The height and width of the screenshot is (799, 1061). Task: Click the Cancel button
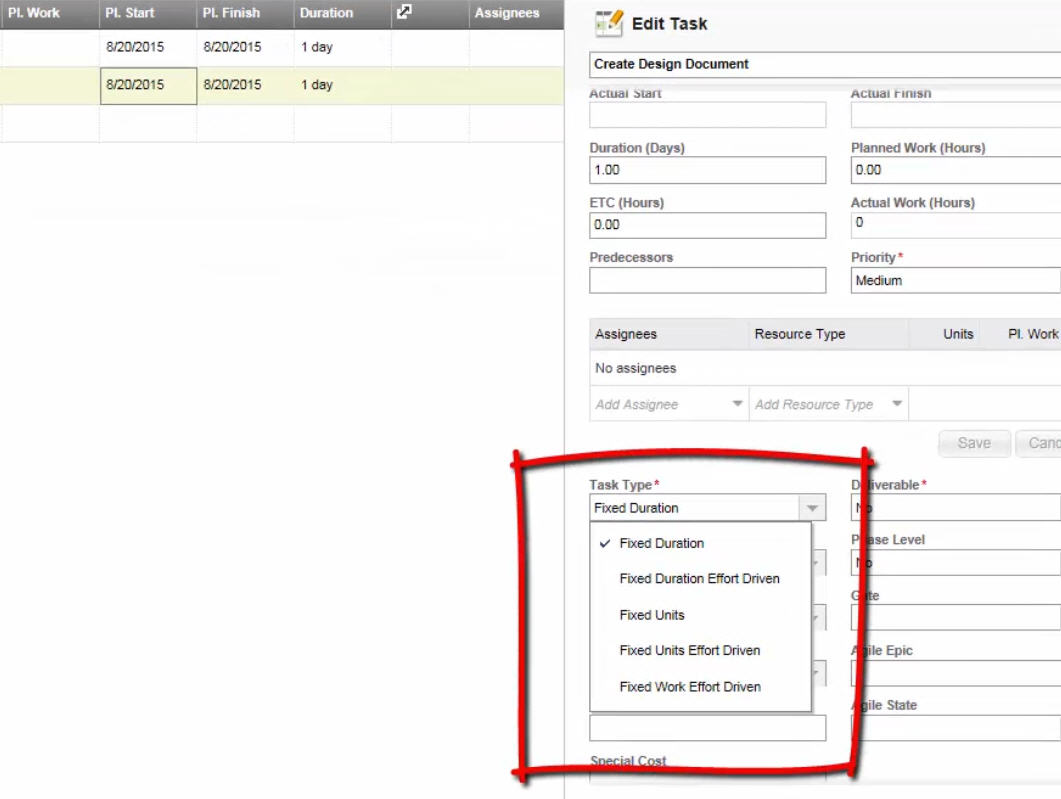point(1039,443)
